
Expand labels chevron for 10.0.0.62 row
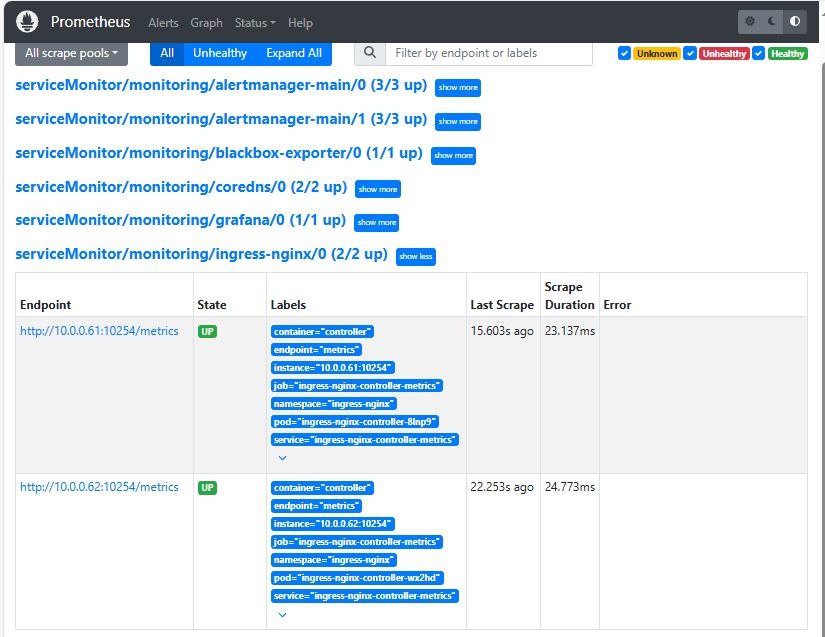283,615
